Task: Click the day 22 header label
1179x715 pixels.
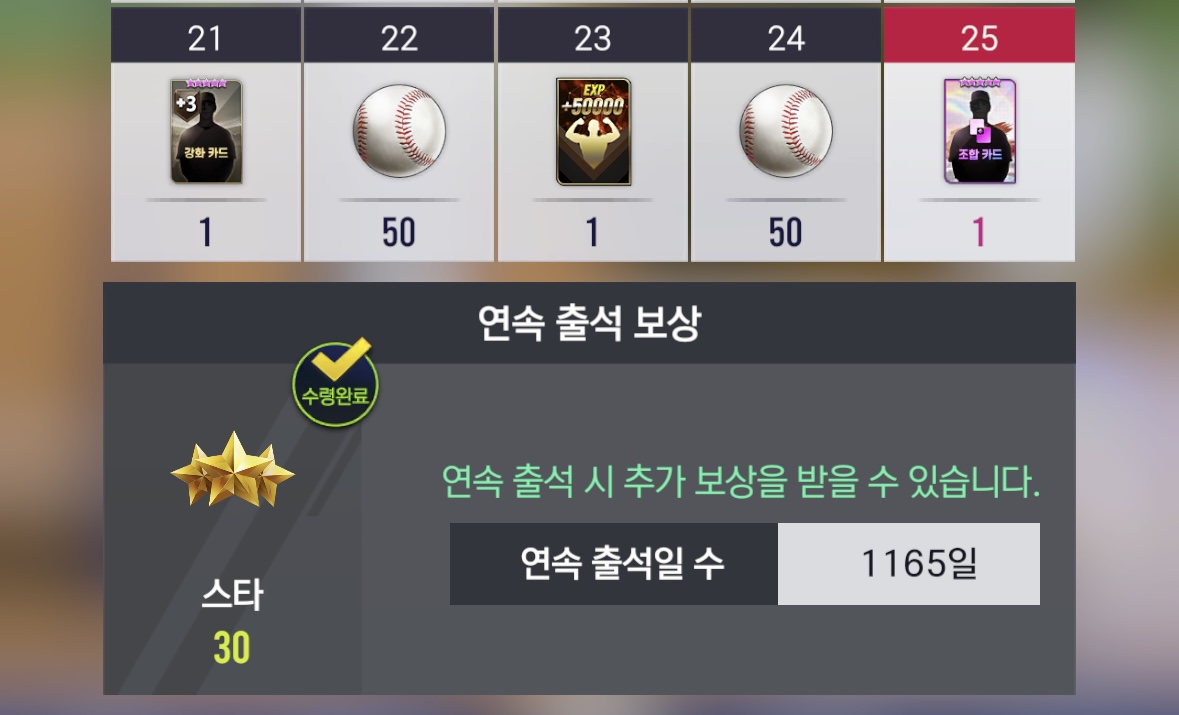Action: 399,37
